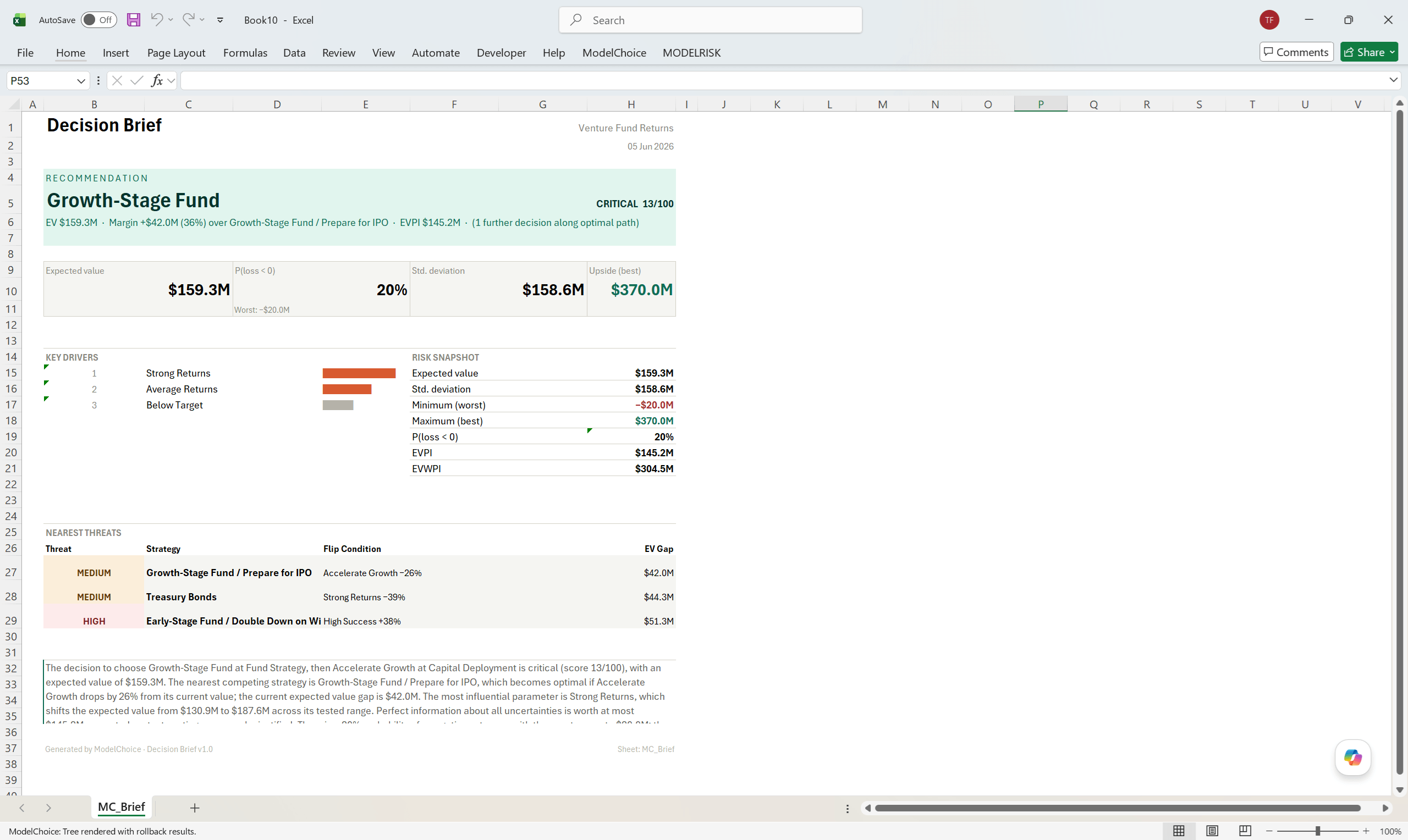Click the vertical scrollbar down arrow

point(1400,789)
